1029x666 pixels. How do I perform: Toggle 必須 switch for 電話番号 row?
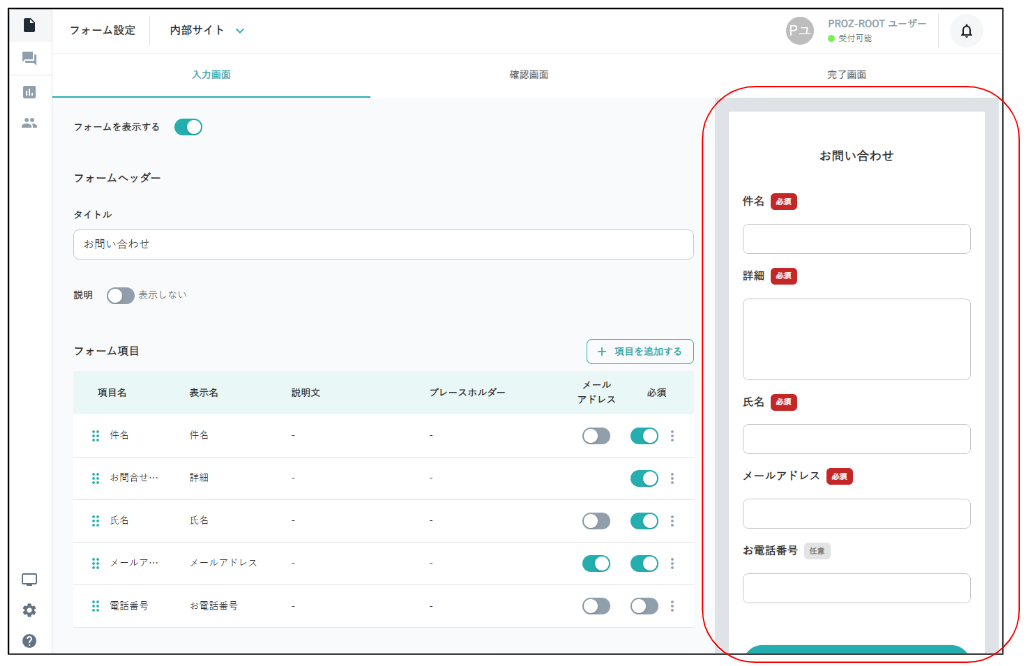[644, 606]
